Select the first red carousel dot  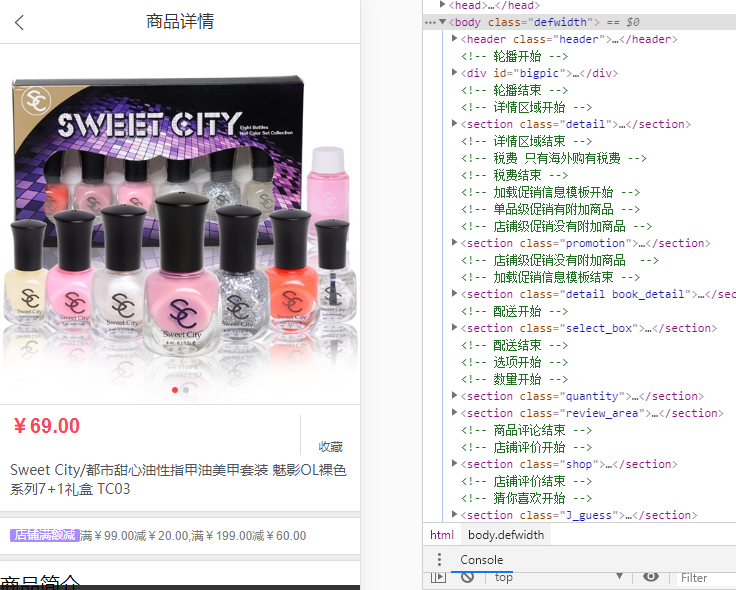(x=175, y=390)
